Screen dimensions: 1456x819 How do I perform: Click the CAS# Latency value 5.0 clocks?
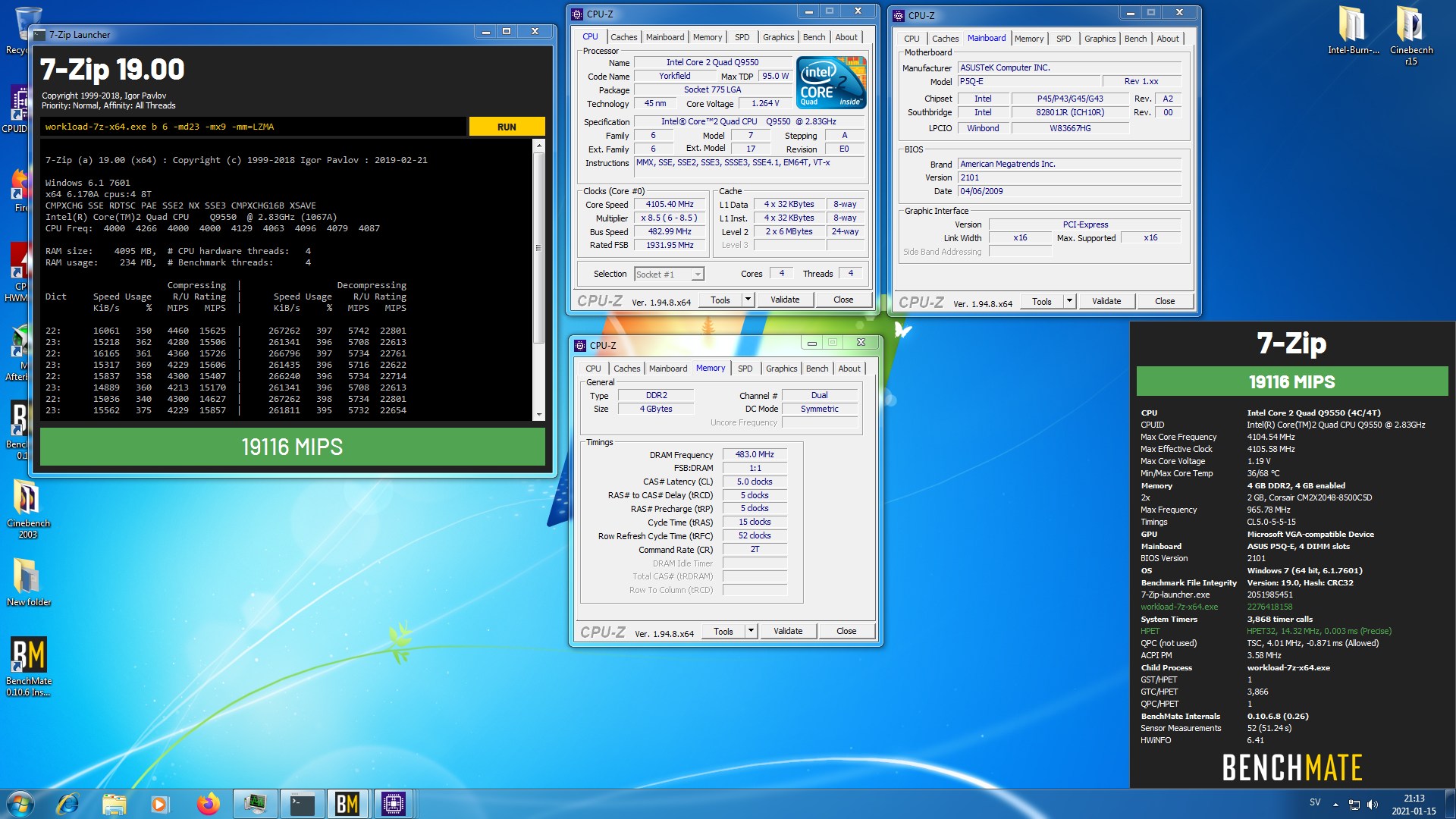click(755, 482)
